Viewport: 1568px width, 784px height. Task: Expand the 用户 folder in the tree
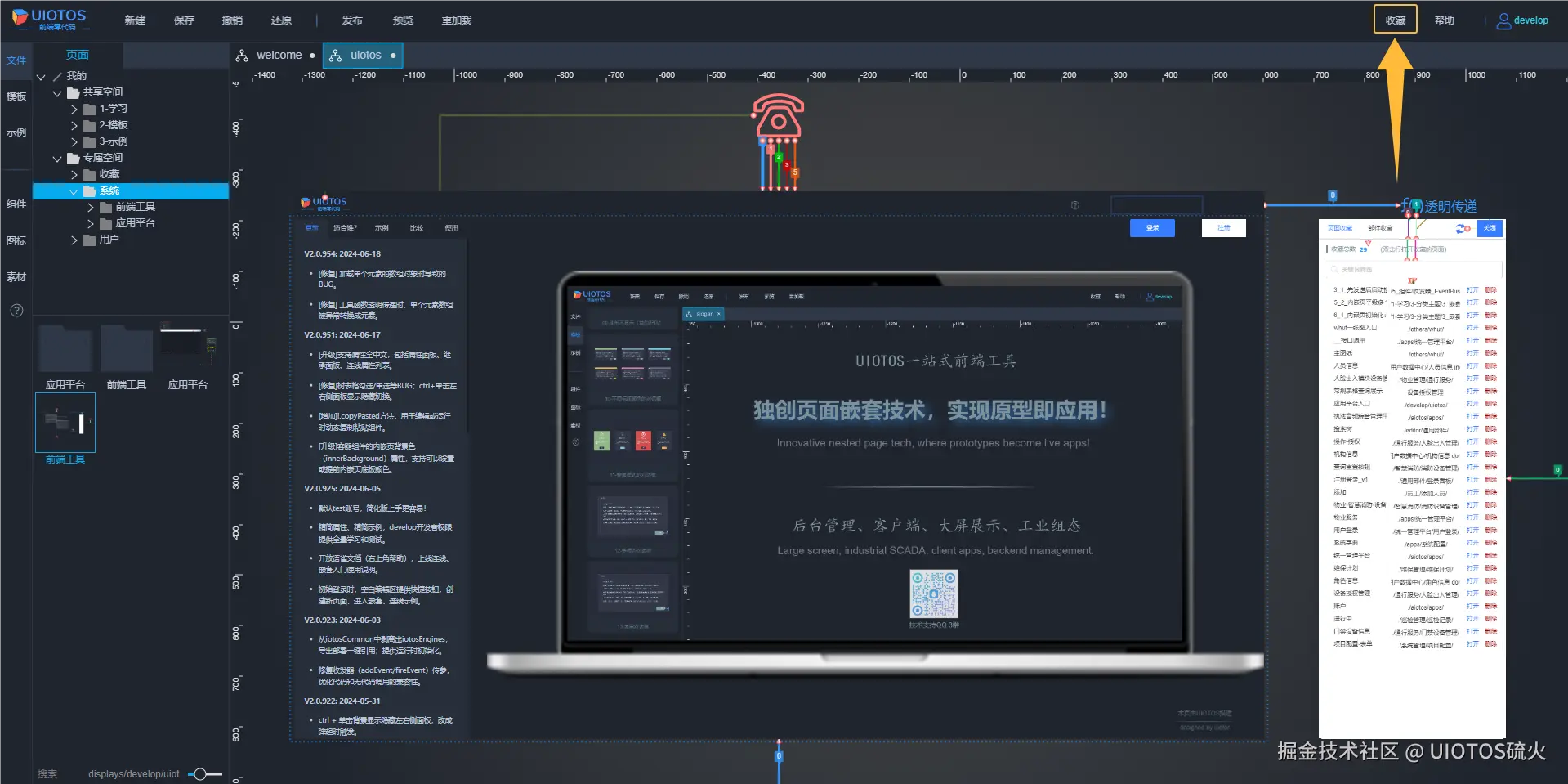click(74, 240)
